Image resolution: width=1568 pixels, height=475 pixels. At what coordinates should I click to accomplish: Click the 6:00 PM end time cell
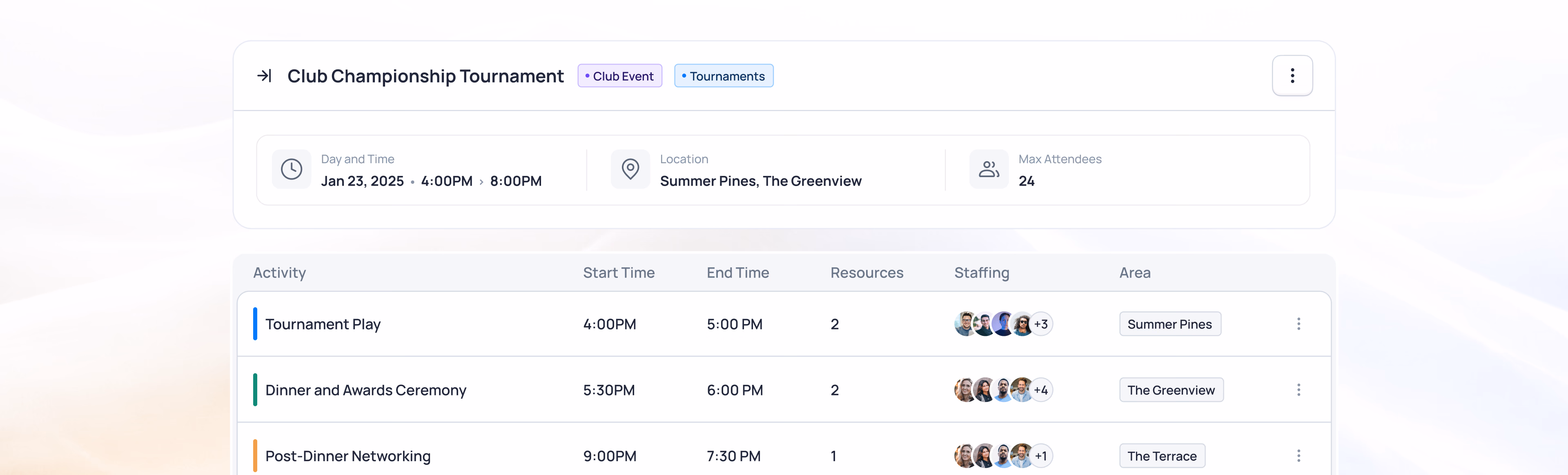pos(735,390)
